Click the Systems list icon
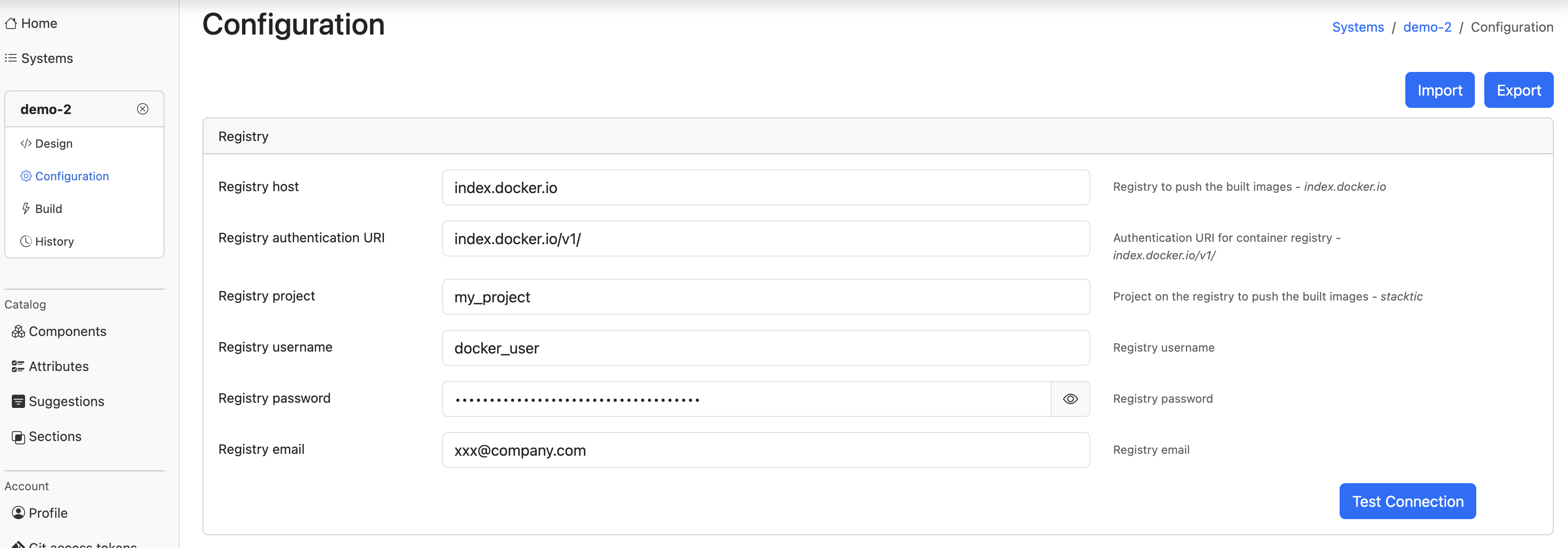This screenshot has width=1568, height=548. click(x=10, y=59)
